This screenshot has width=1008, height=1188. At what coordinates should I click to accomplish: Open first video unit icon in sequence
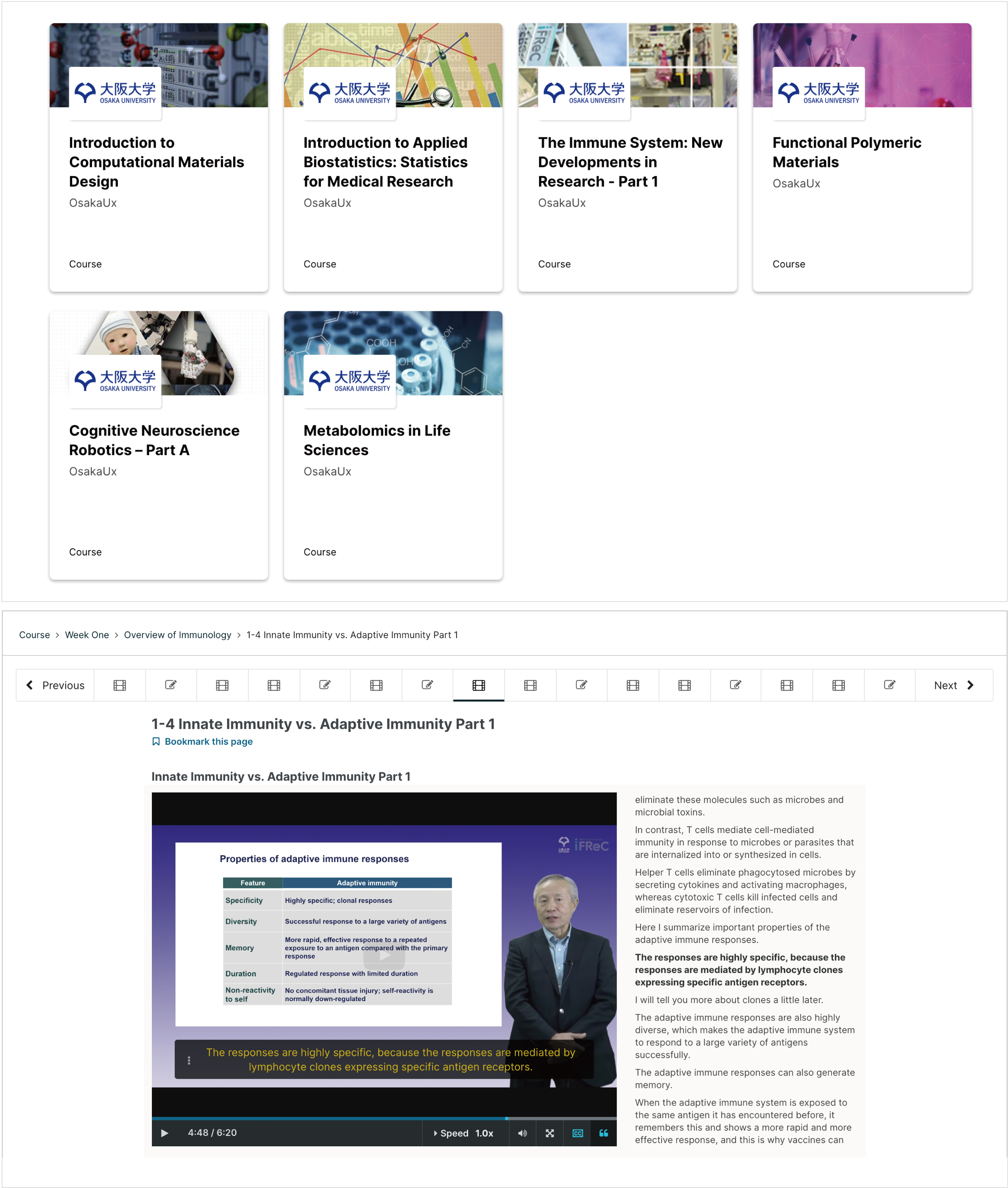tap(119, 685)
